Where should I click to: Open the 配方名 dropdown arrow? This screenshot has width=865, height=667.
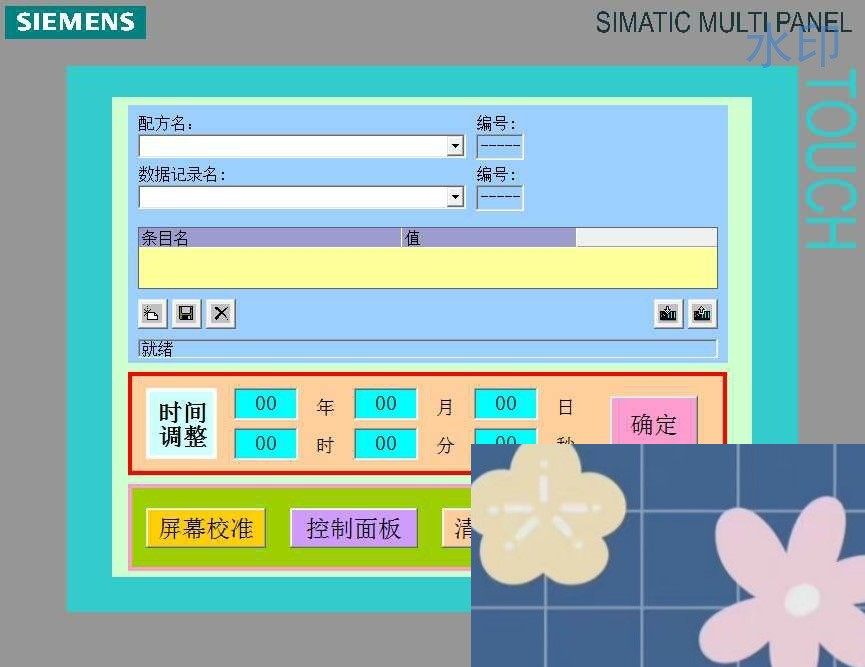455,146
